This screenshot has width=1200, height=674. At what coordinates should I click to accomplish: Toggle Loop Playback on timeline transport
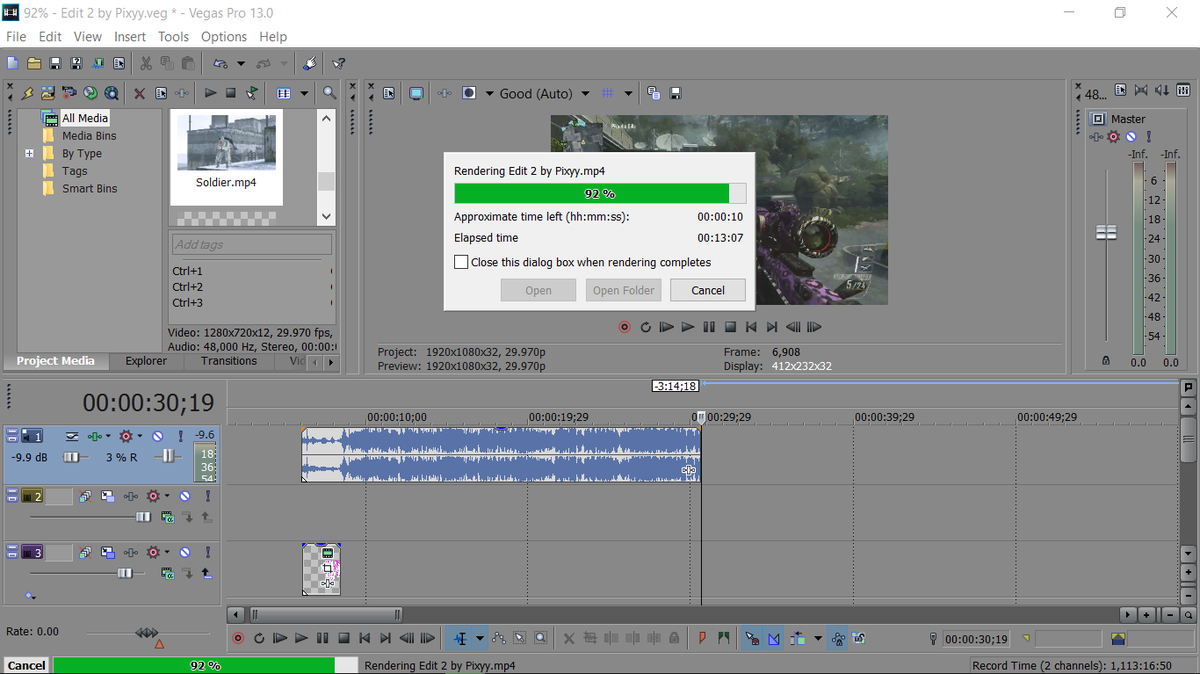(x=259, y=638)
